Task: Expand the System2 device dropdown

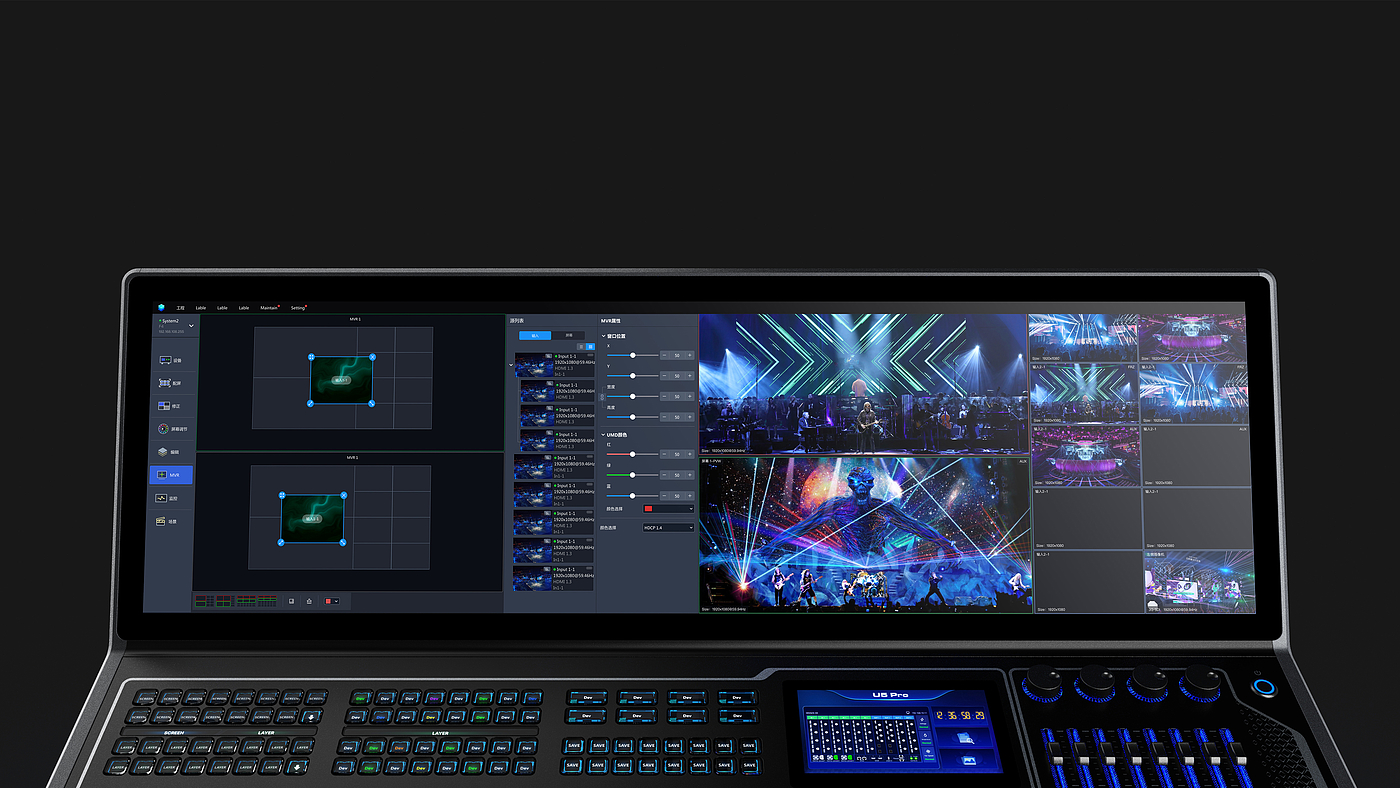Action: tap(191, 325)
